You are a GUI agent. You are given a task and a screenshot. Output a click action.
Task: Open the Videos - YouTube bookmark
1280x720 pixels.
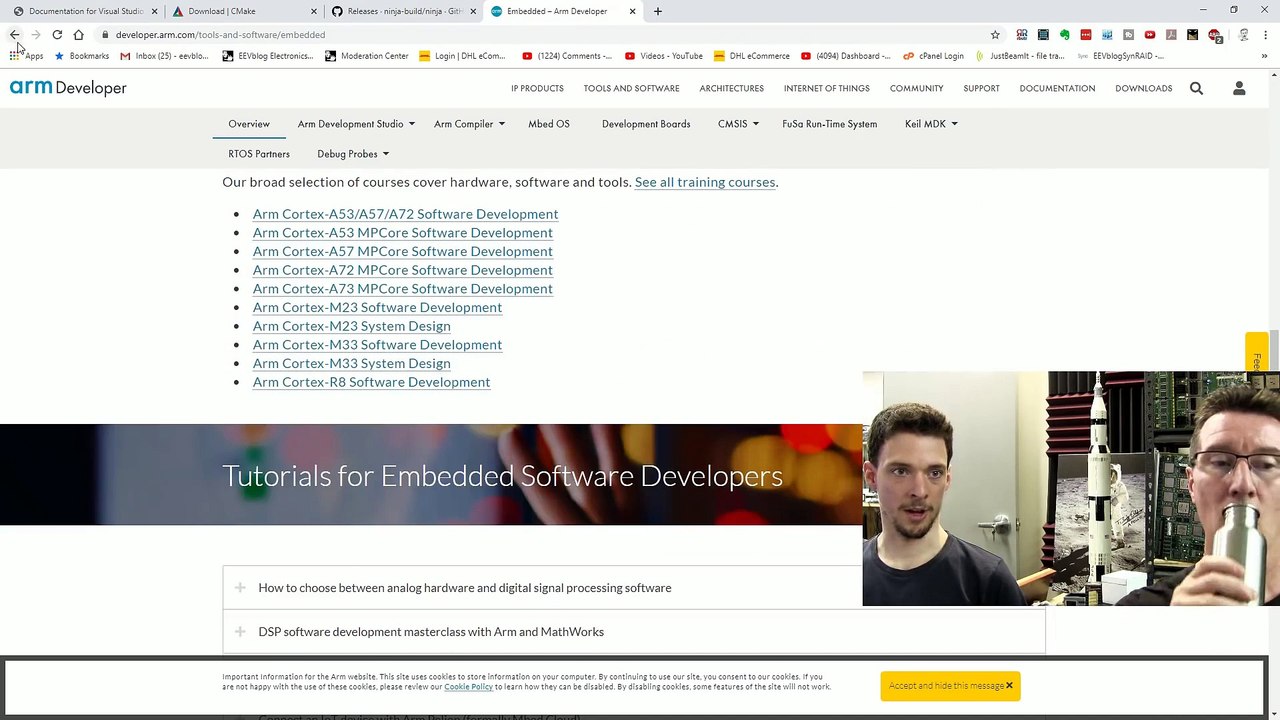point(663,56)
